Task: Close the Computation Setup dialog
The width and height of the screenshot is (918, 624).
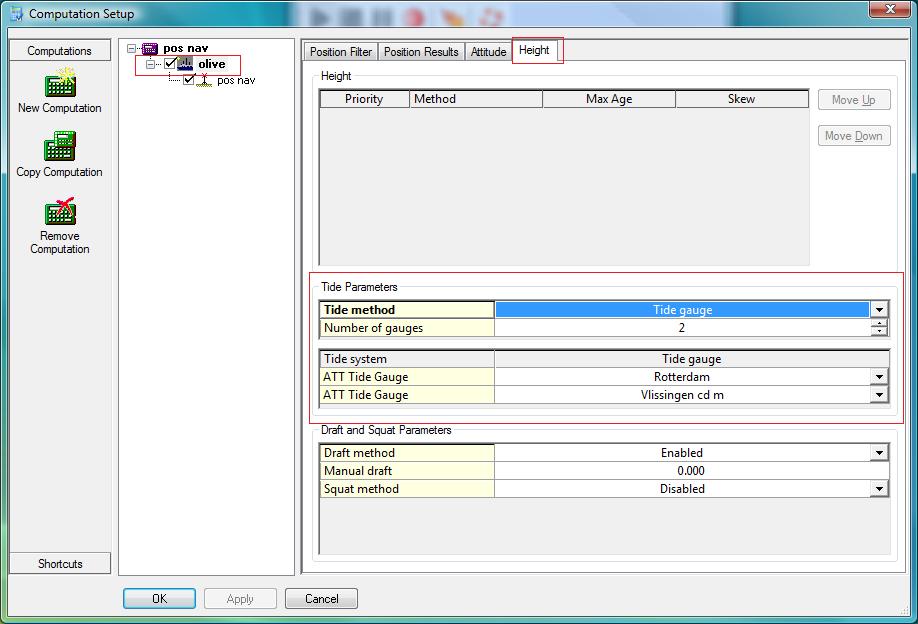Action: point(882,13)
